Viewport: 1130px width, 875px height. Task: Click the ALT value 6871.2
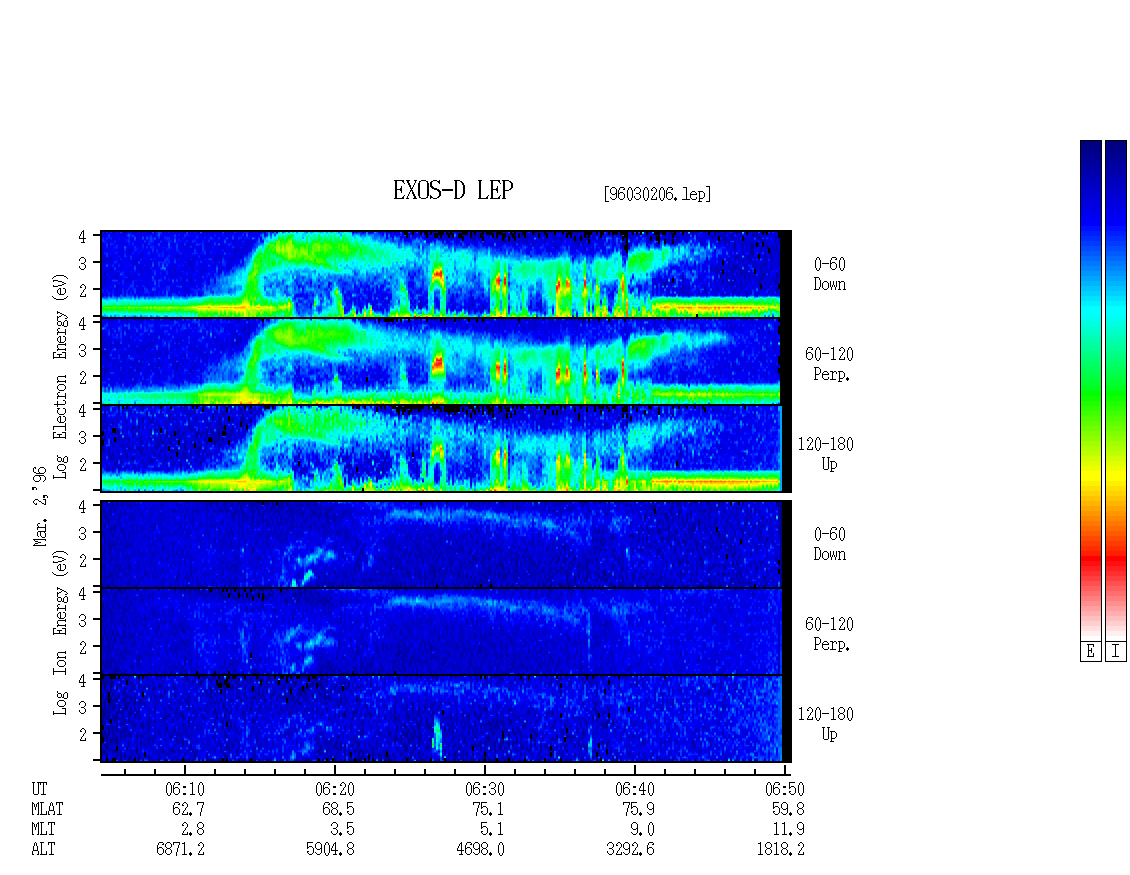(181, 849)
